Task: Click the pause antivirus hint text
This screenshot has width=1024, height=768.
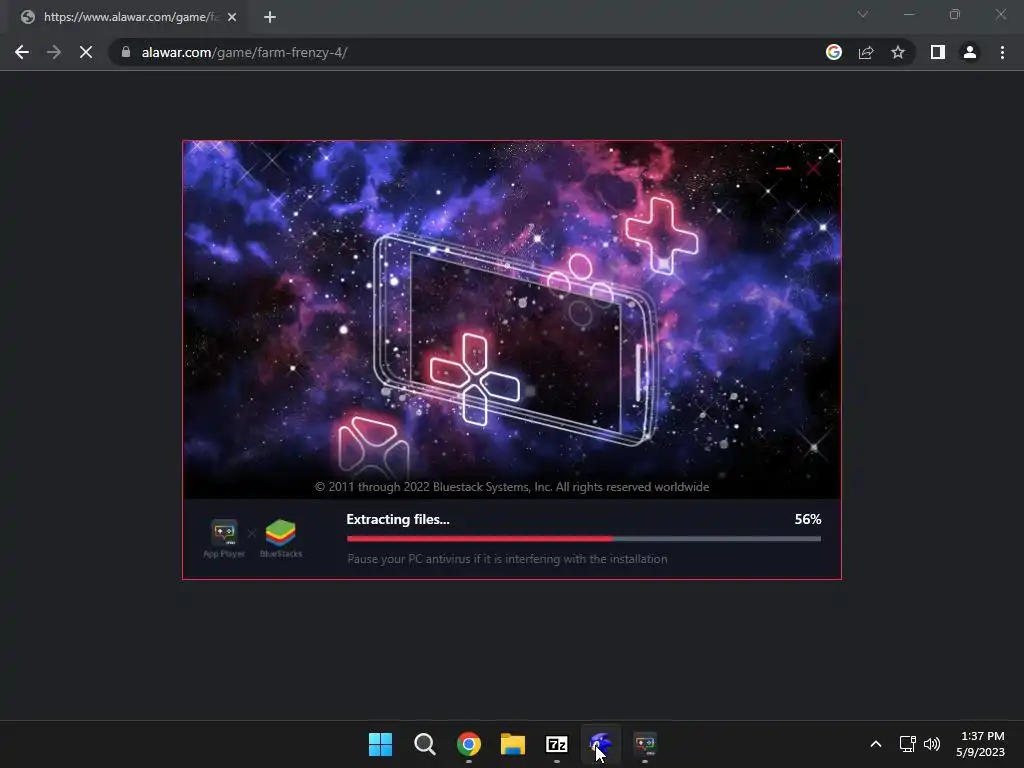Action: [x=507, y=559]
